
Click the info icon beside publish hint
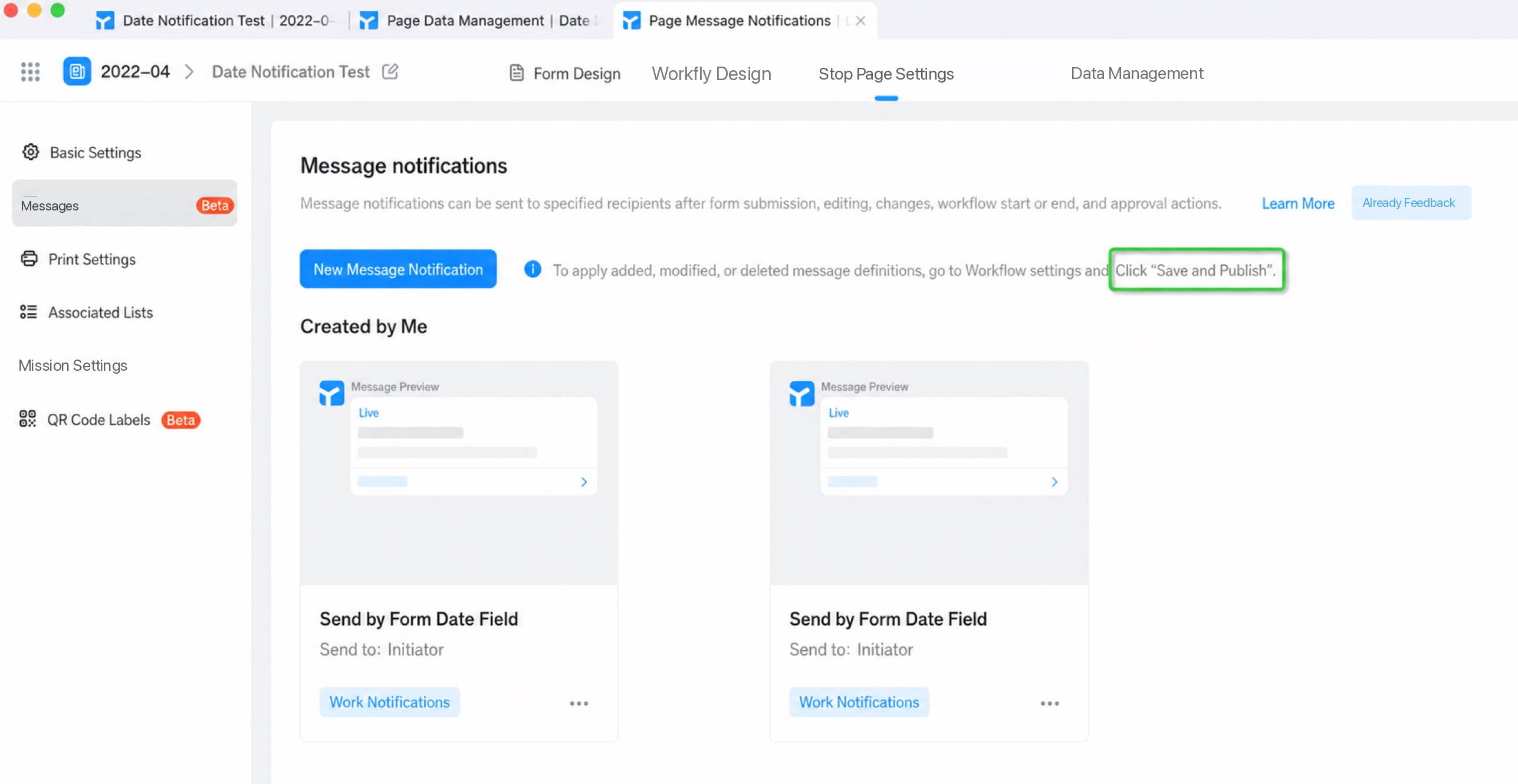tap(533, 269)
